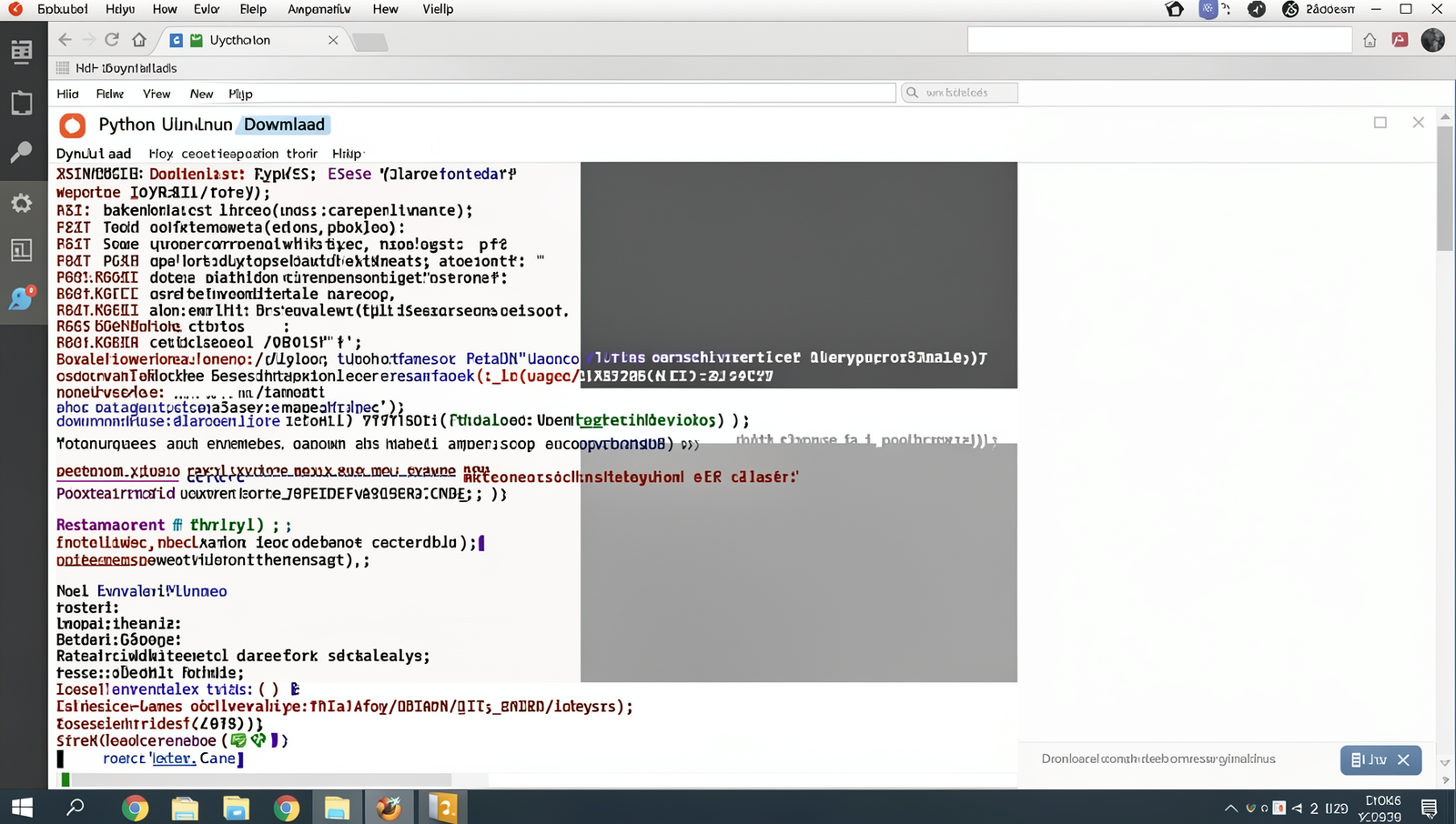Click the orange Python Ulınlnun logo icon
This screenshot has width=1456, height=824.
72,126
